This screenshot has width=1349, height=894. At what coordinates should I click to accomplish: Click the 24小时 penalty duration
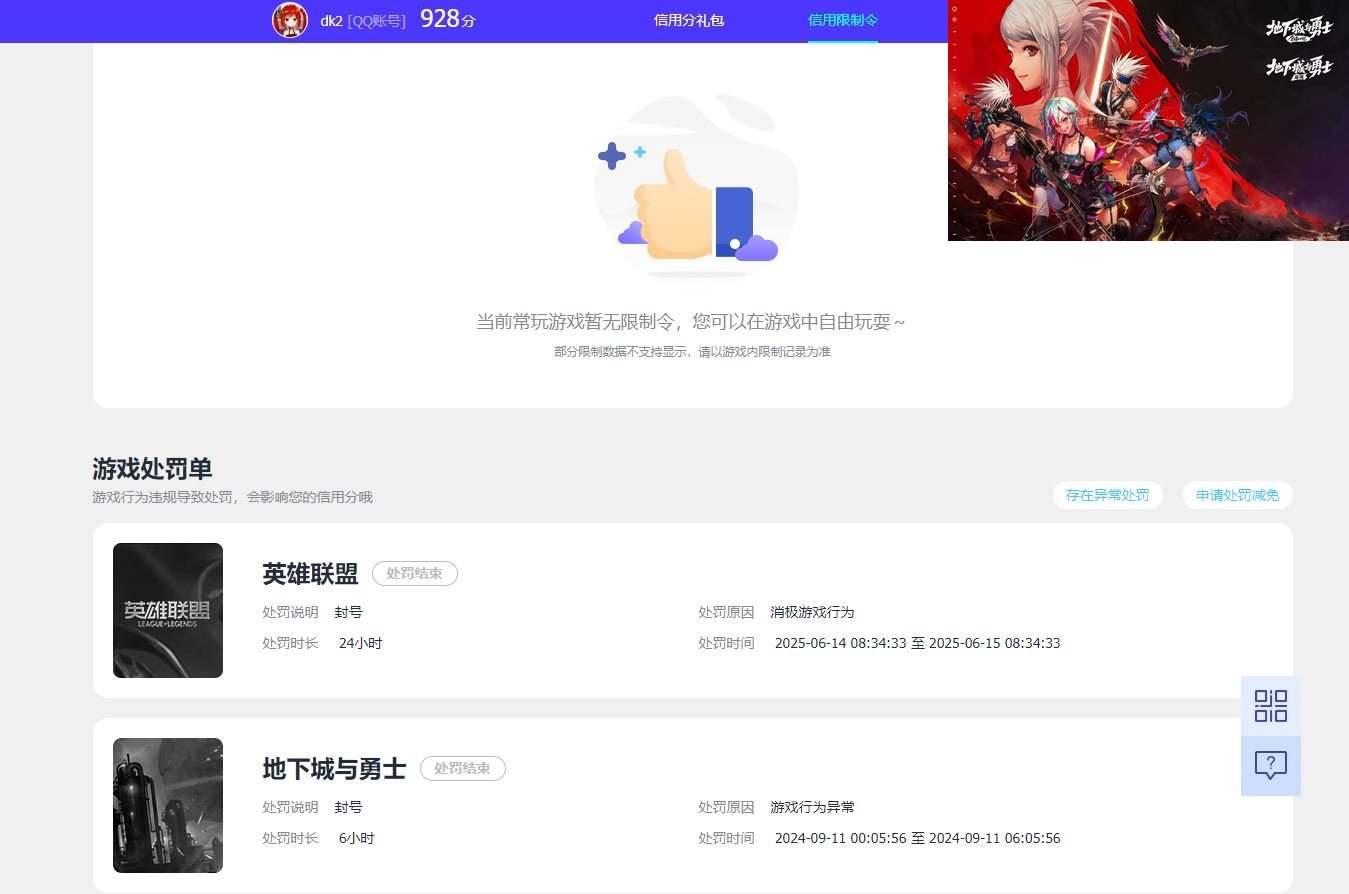(x=360, y=643)
